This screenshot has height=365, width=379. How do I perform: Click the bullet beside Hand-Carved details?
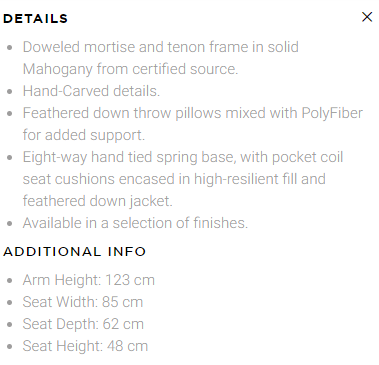[x=10, y=92]
